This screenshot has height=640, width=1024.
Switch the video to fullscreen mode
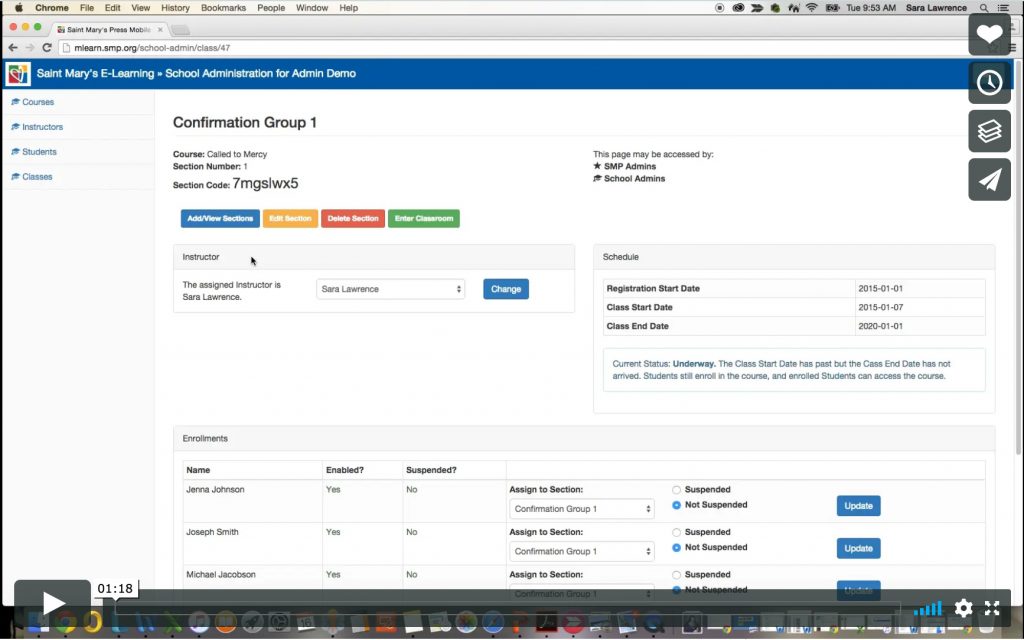click(992, 609)
